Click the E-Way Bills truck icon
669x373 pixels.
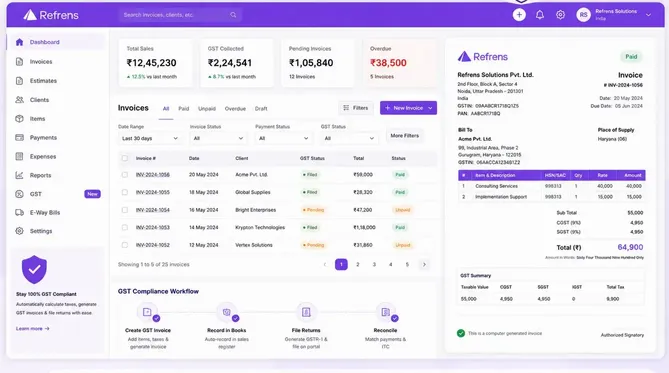[x=19, y=212]
